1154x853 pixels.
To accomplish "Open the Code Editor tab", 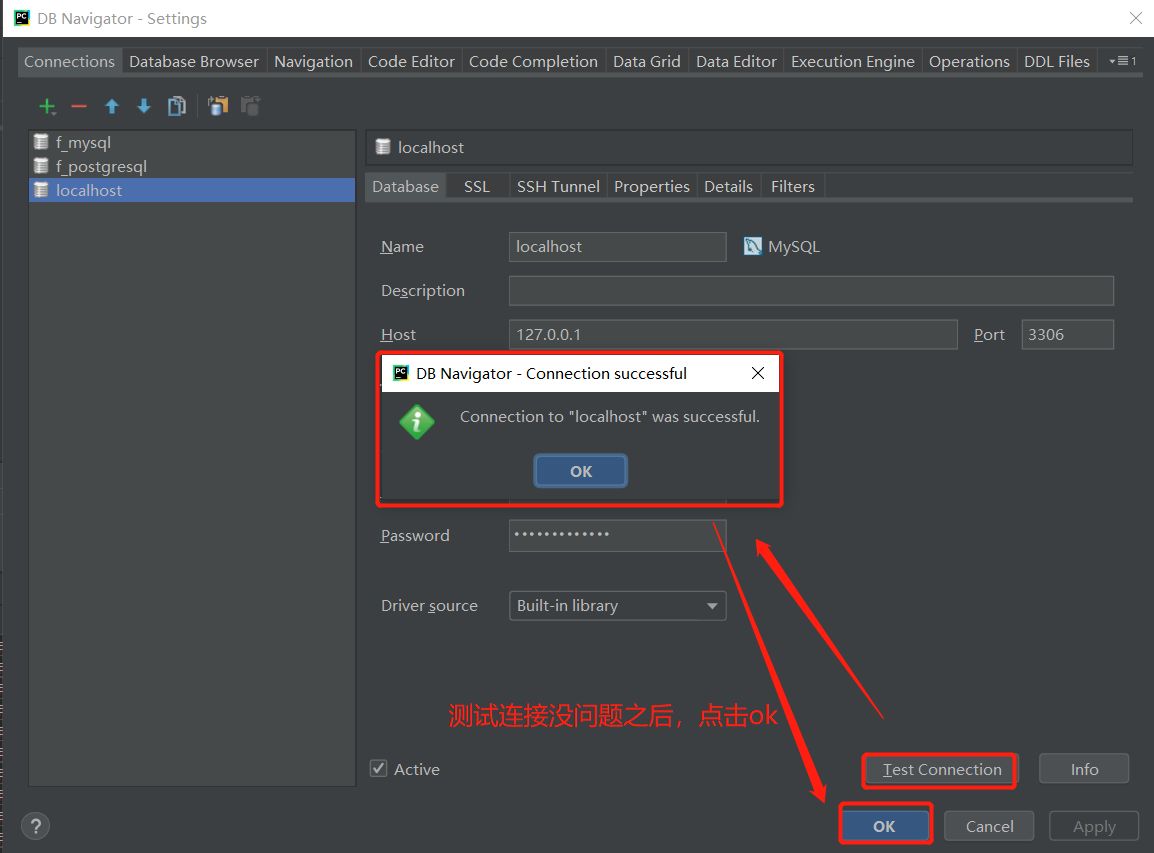I will point(411,62).
